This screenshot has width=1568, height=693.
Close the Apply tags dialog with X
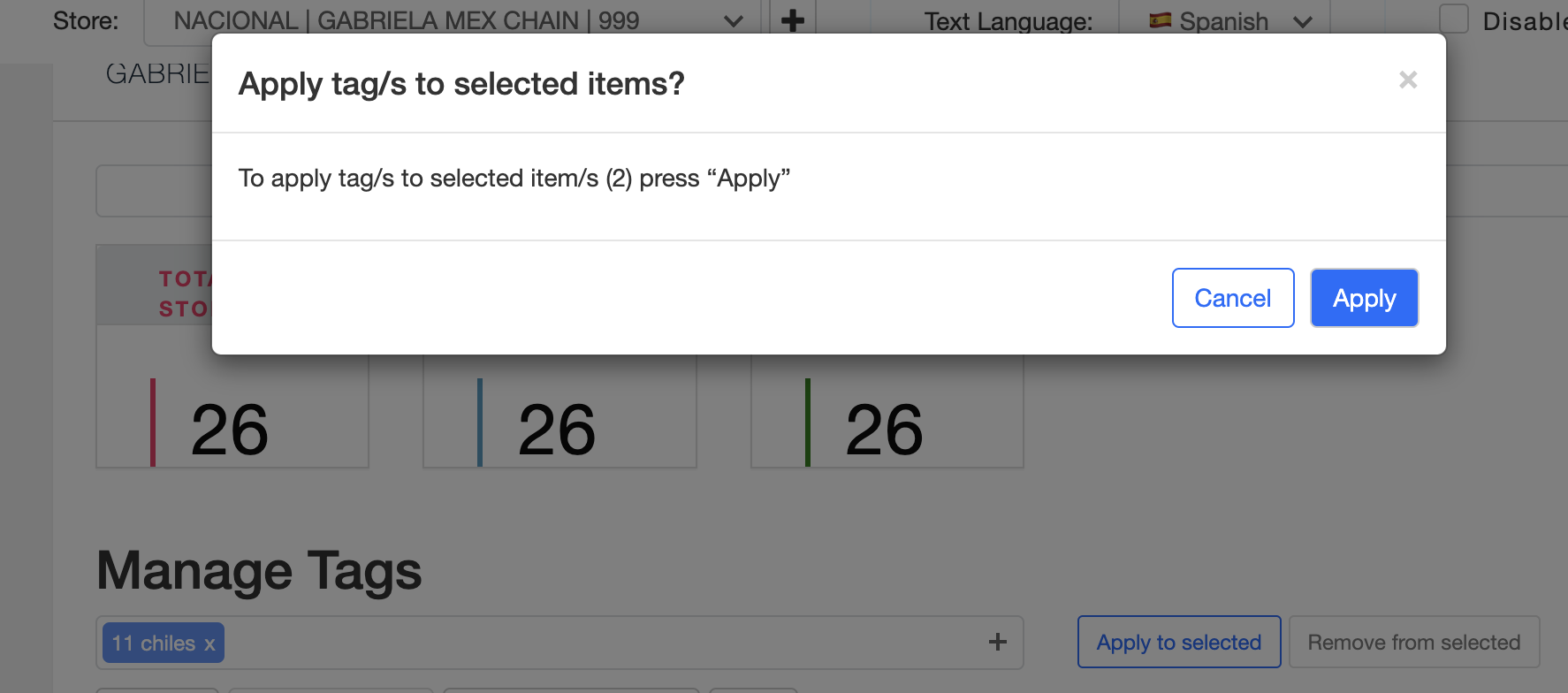(1408, 80)
